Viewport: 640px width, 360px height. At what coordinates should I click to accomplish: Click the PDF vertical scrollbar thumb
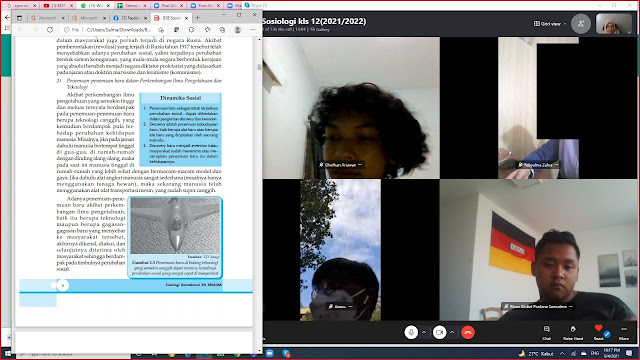tap(259, 67)
